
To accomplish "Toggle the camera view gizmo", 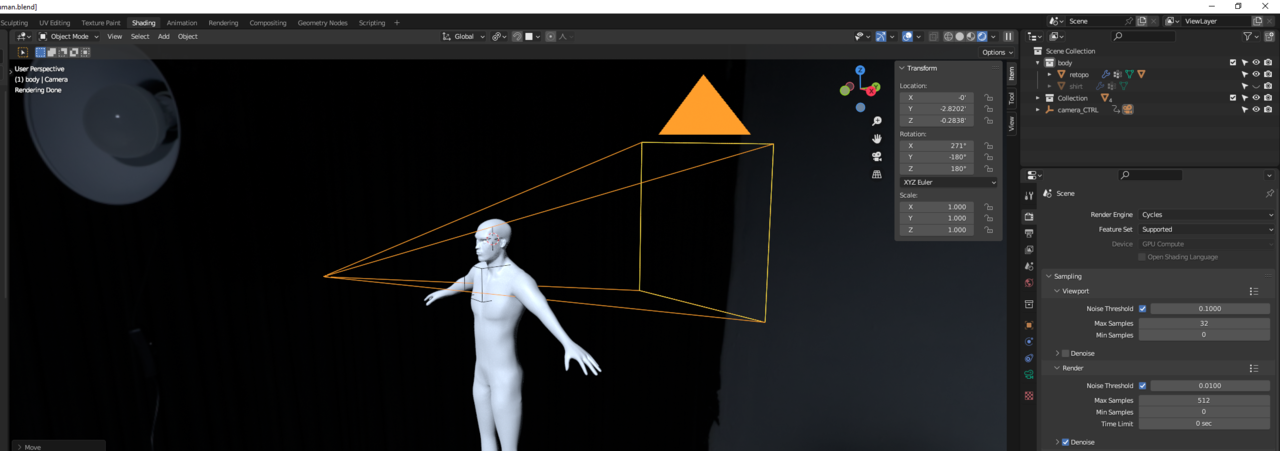I will click(x=877, y=156).
